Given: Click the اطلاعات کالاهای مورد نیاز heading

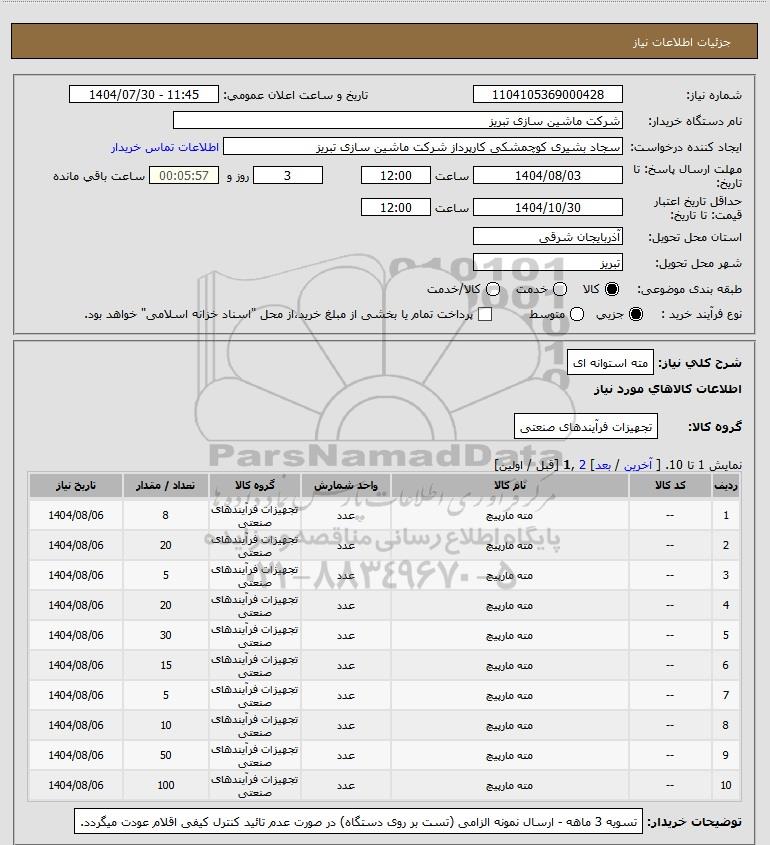Looking at the screenshot, I should tap(668, 389).
